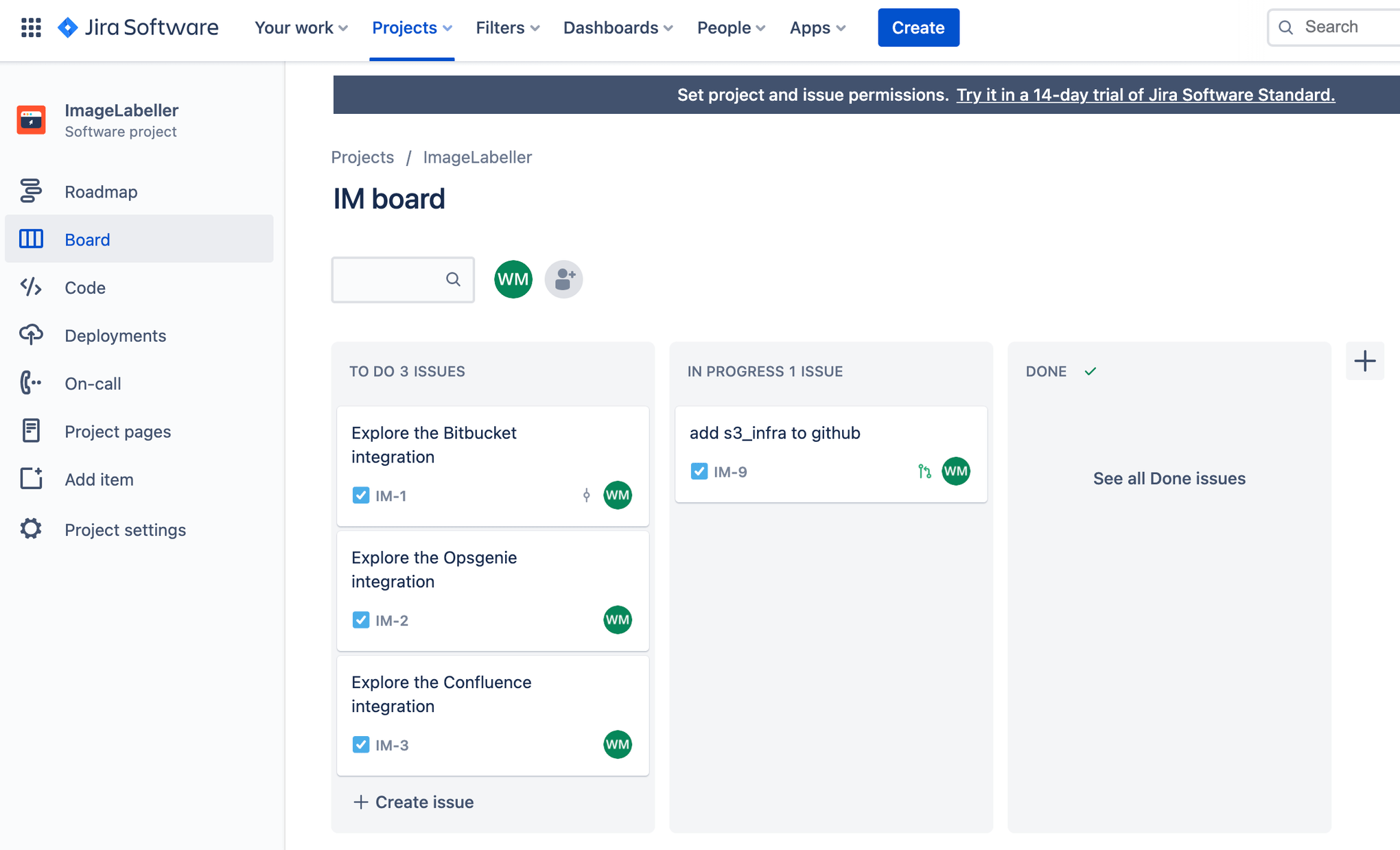
Task: Toggle checkbox on IM-9 issue
Action: pyautogui.click(x=699, y=471)
